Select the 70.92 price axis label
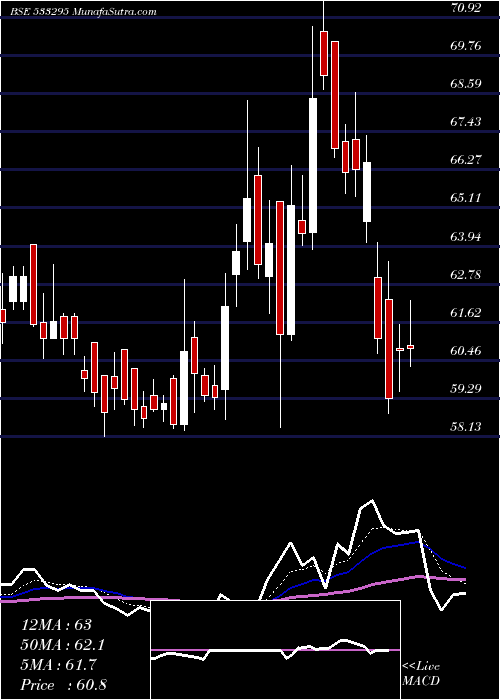 466,7
